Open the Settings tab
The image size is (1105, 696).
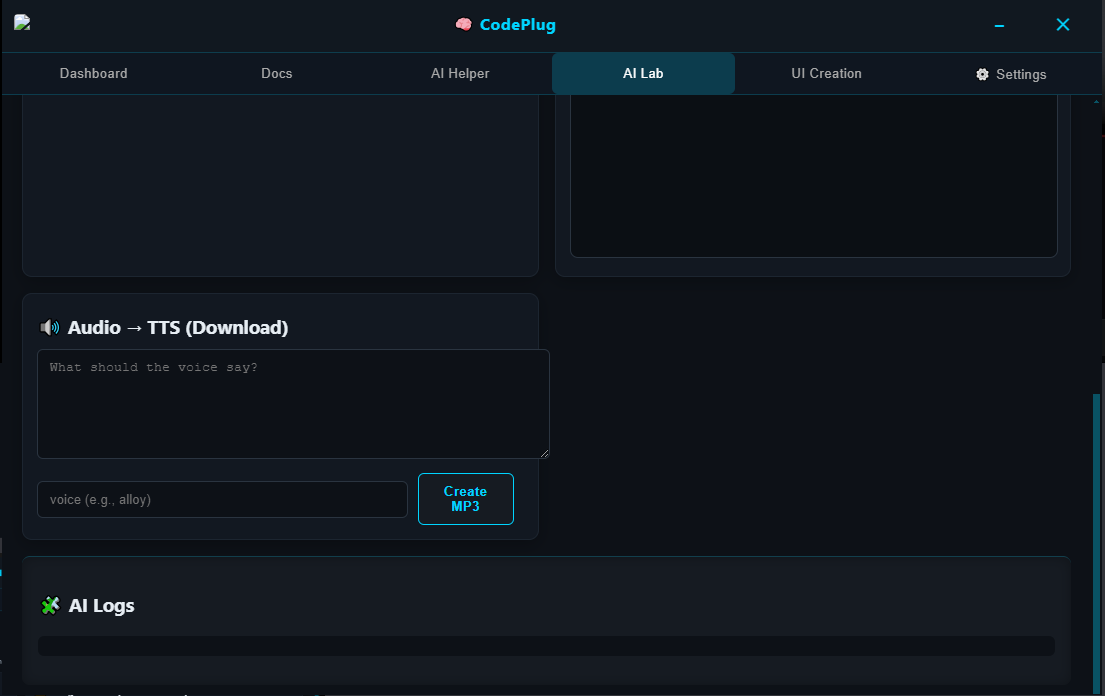coord(1010,73)
